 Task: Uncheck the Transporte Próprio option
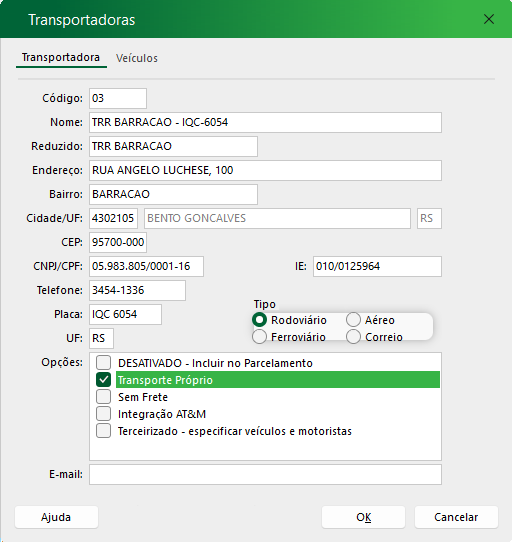(x=103, y=380)
